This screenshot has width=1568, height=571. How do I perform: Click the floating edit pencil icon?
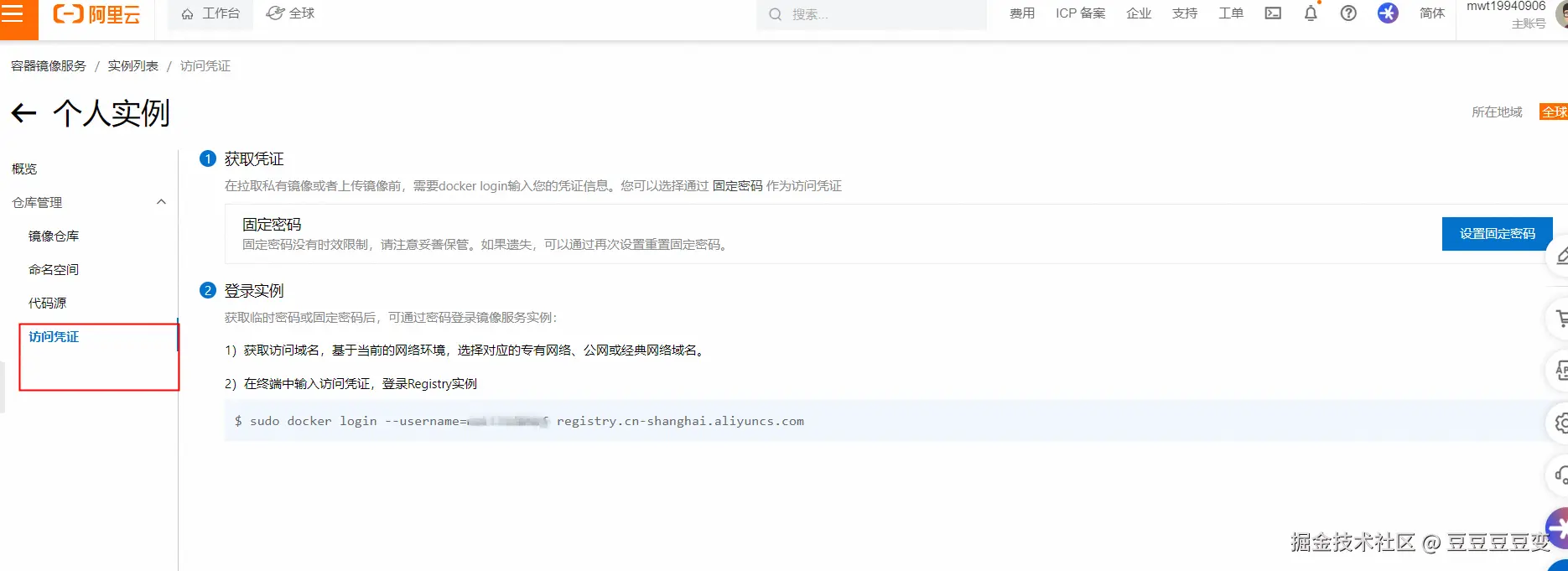[1560, 256]
